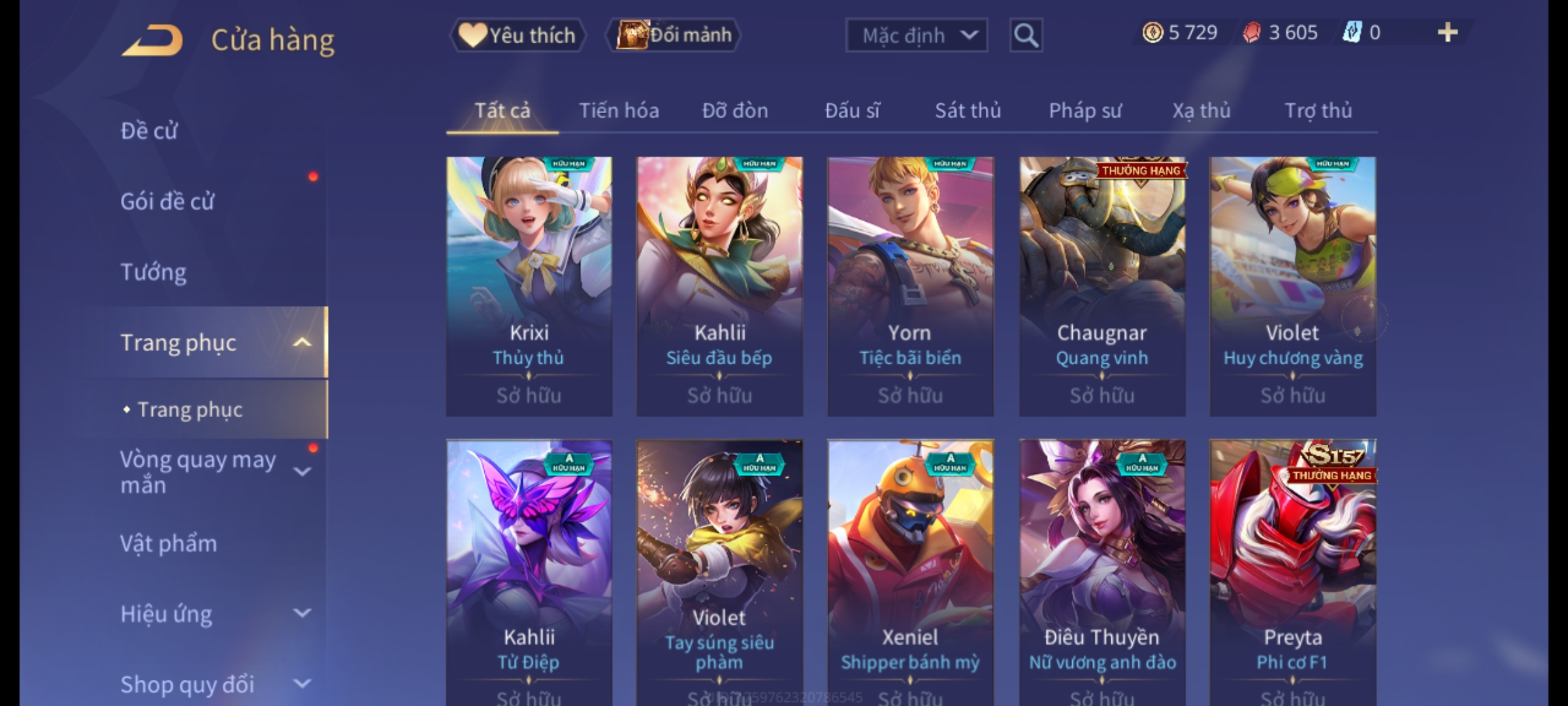This screenshot has width=1568, height=706.
Task: Select the Tiến hóa tab
Action: 619,110
